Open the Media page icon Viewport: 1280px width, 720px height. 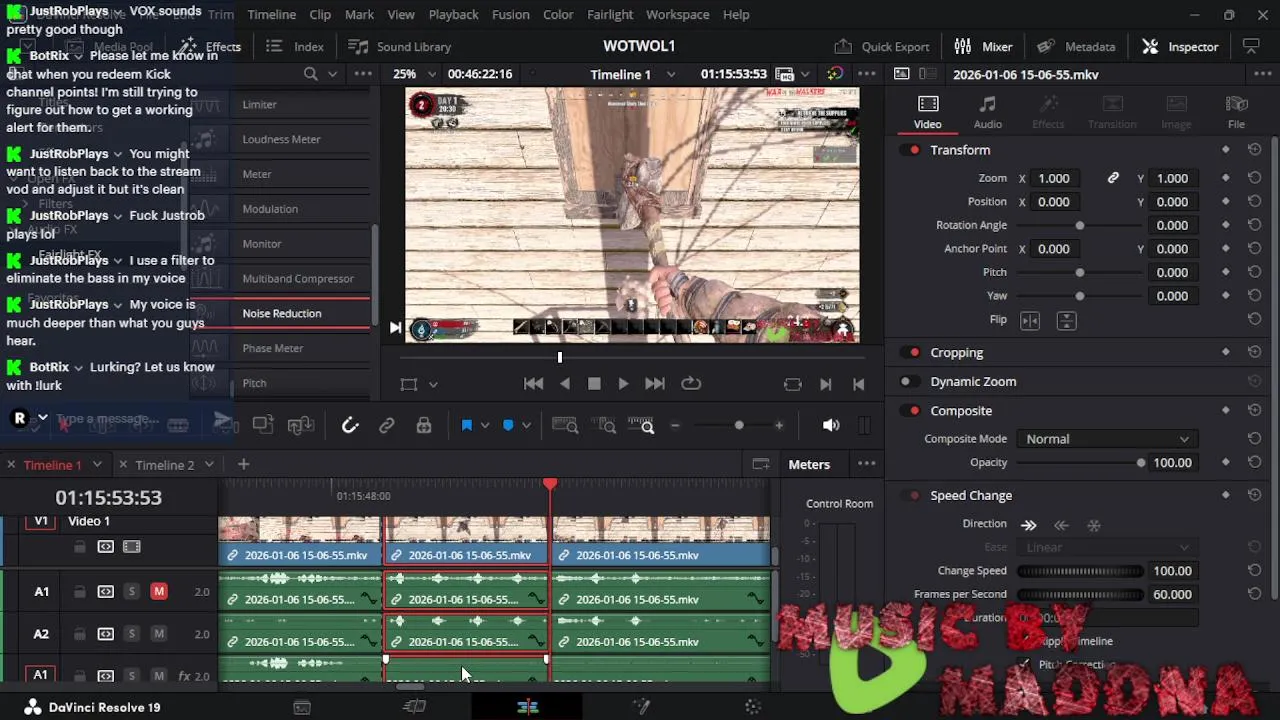pos(302,707)
